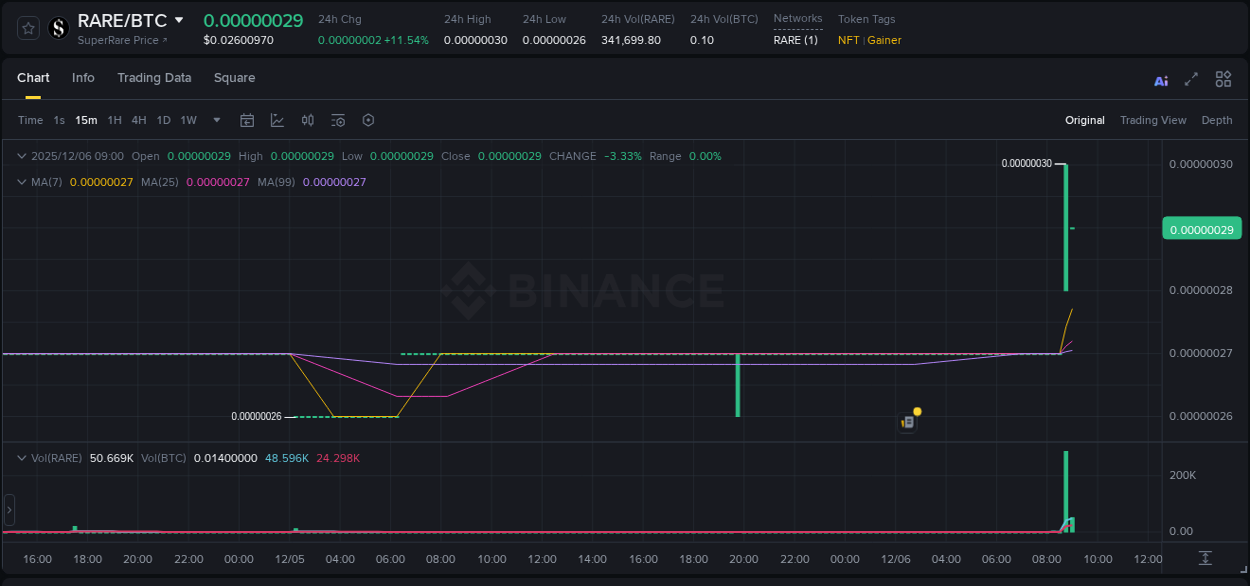Select the 1H time interval
This screenshot has height=586, width=1250.
coord(114,120)
